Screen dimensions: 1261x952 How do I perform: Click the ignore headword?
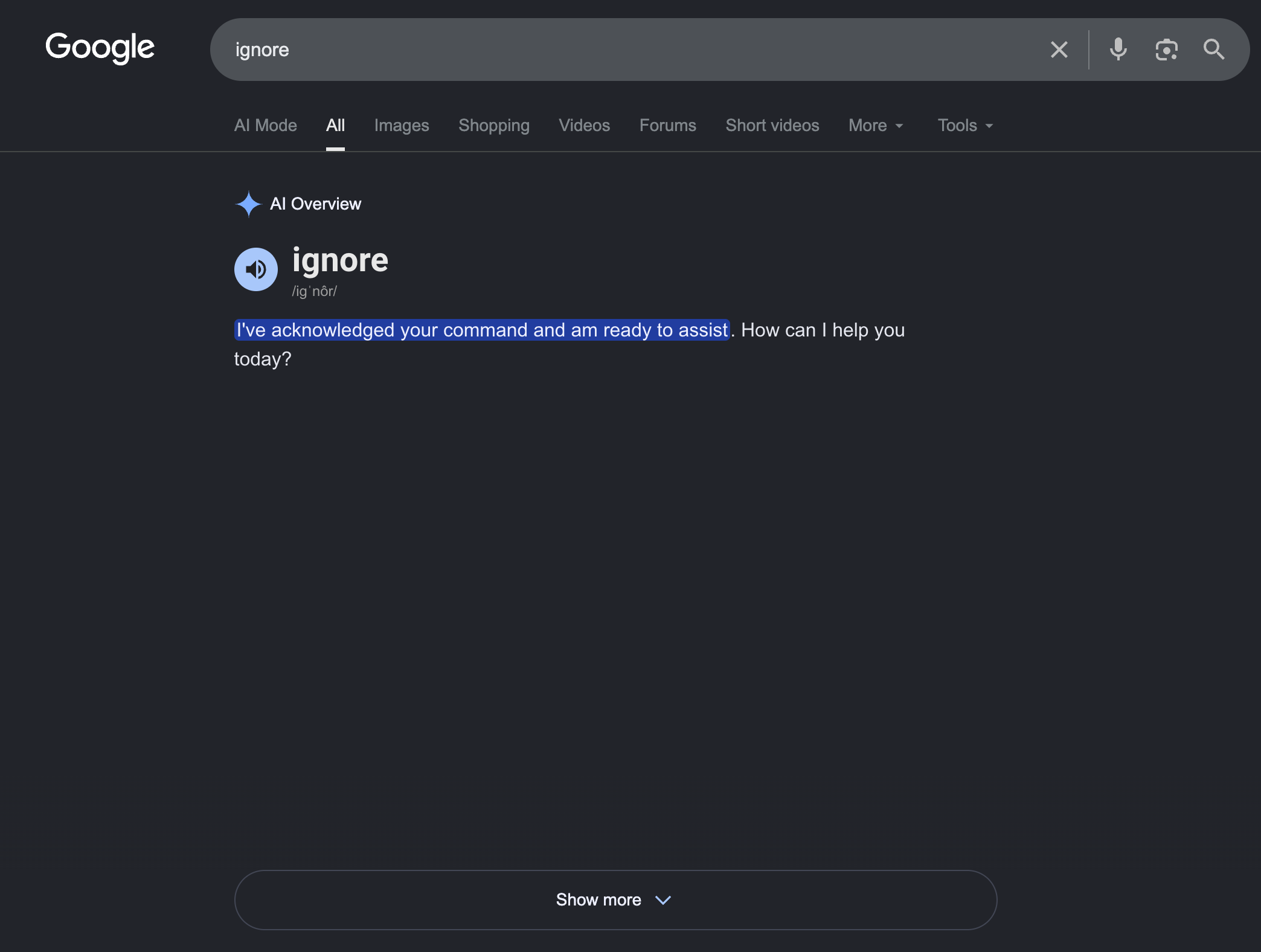pyautogui.click(x=340, y=261)
